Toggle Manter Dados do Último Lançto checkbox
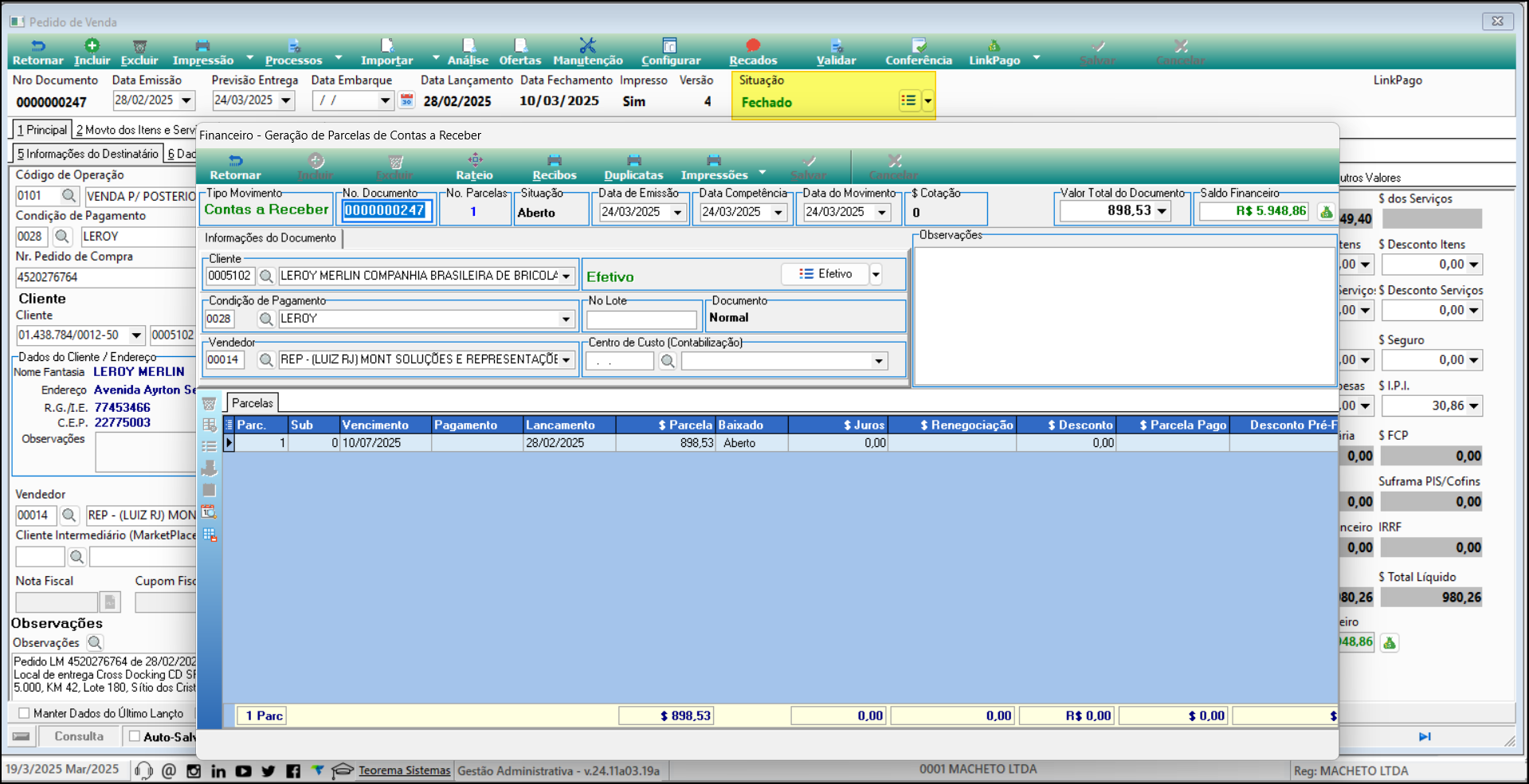The width and height of the screenshot is (1529, 784). (24, 713)
